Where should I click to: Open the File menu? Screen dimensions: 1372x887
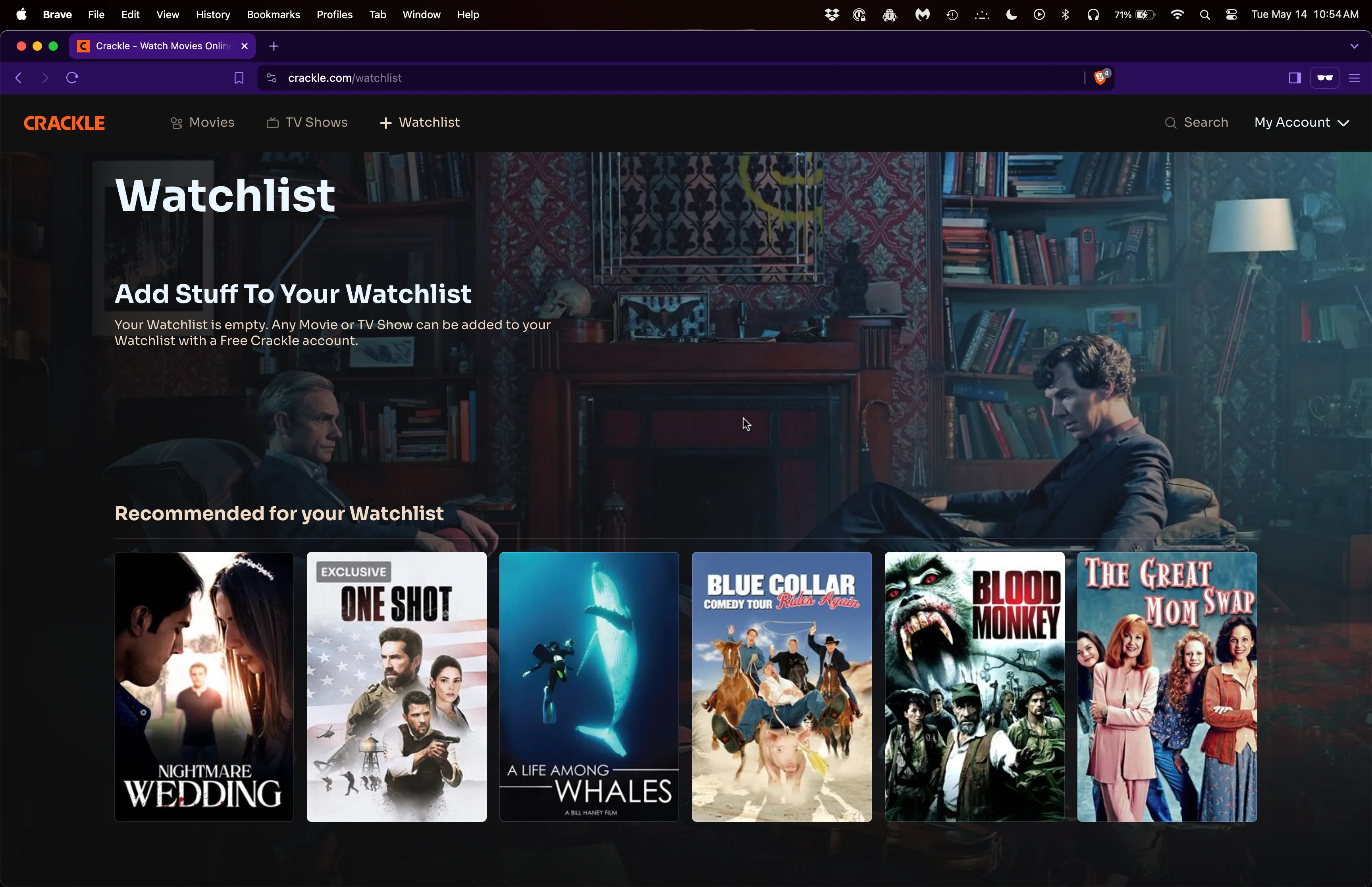click(x=96, y=14)
